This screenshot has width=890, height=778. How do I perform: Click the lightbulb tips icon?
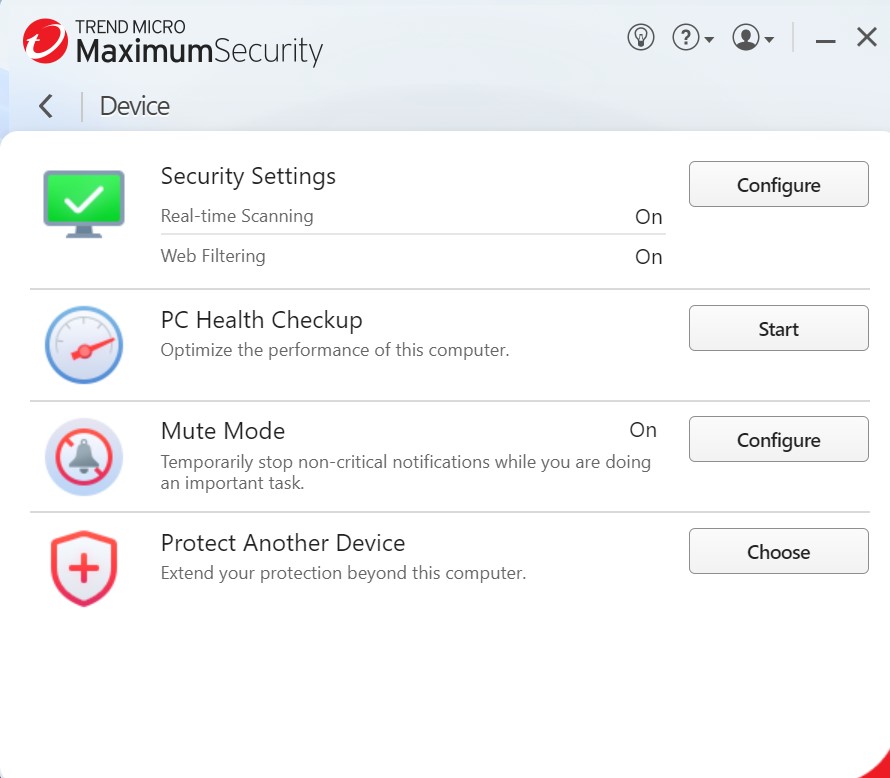(x=640, y=38)
